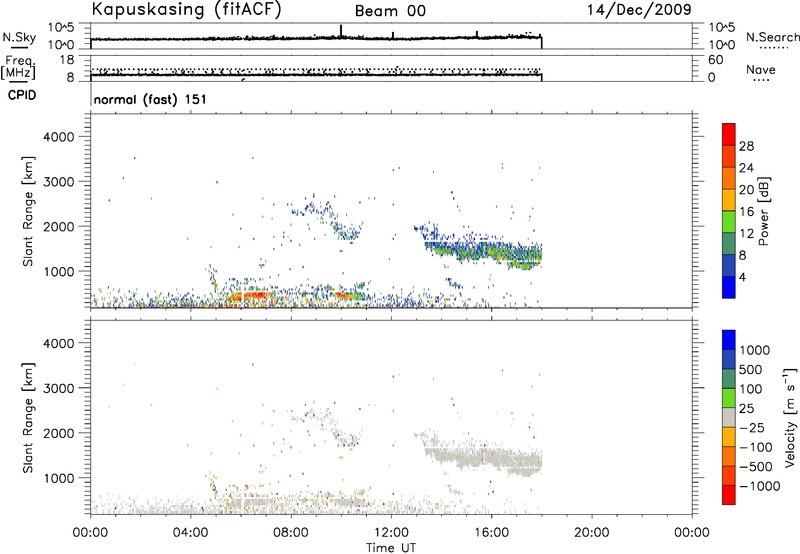Click the "3000" tick in the velocity panel
This screenshot has height=554, width=800.
58,388
